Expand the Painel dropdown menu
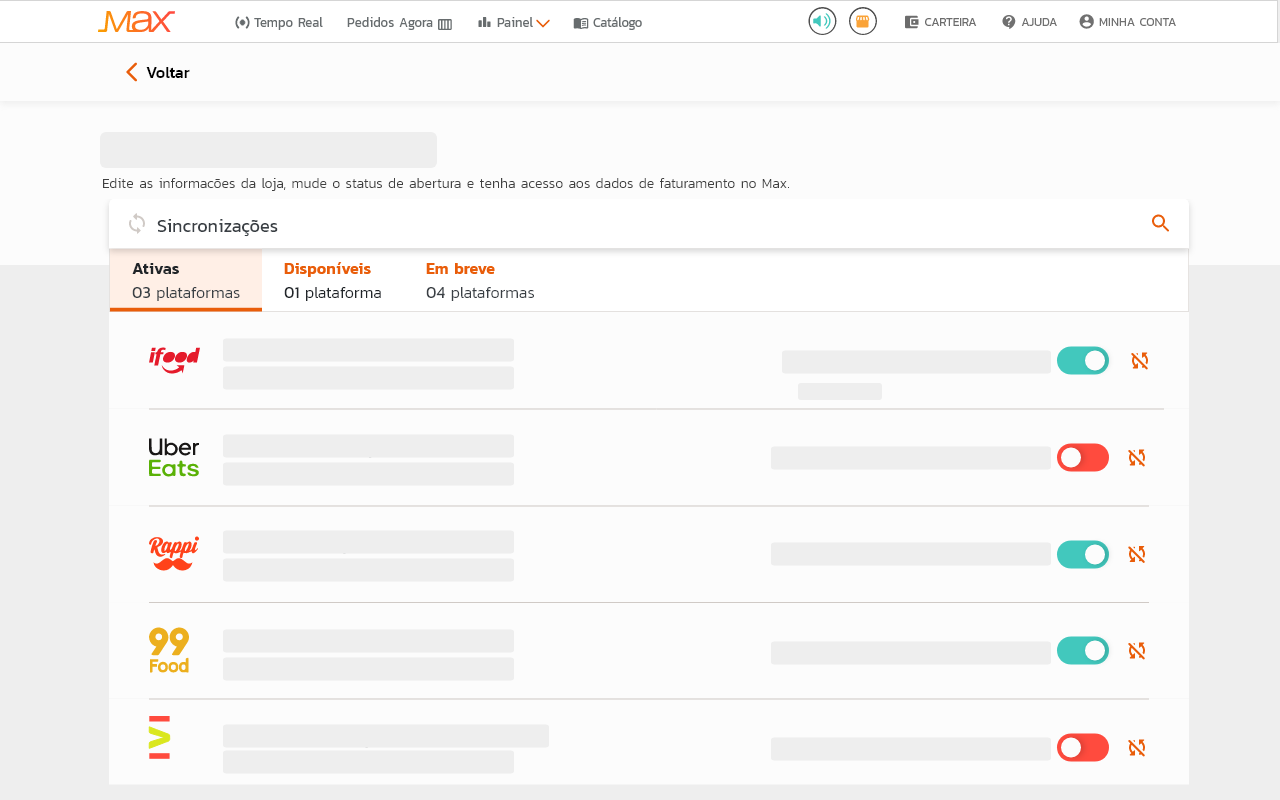The image size is (1280, 800). pyautogui.click(x=514, y=22)
